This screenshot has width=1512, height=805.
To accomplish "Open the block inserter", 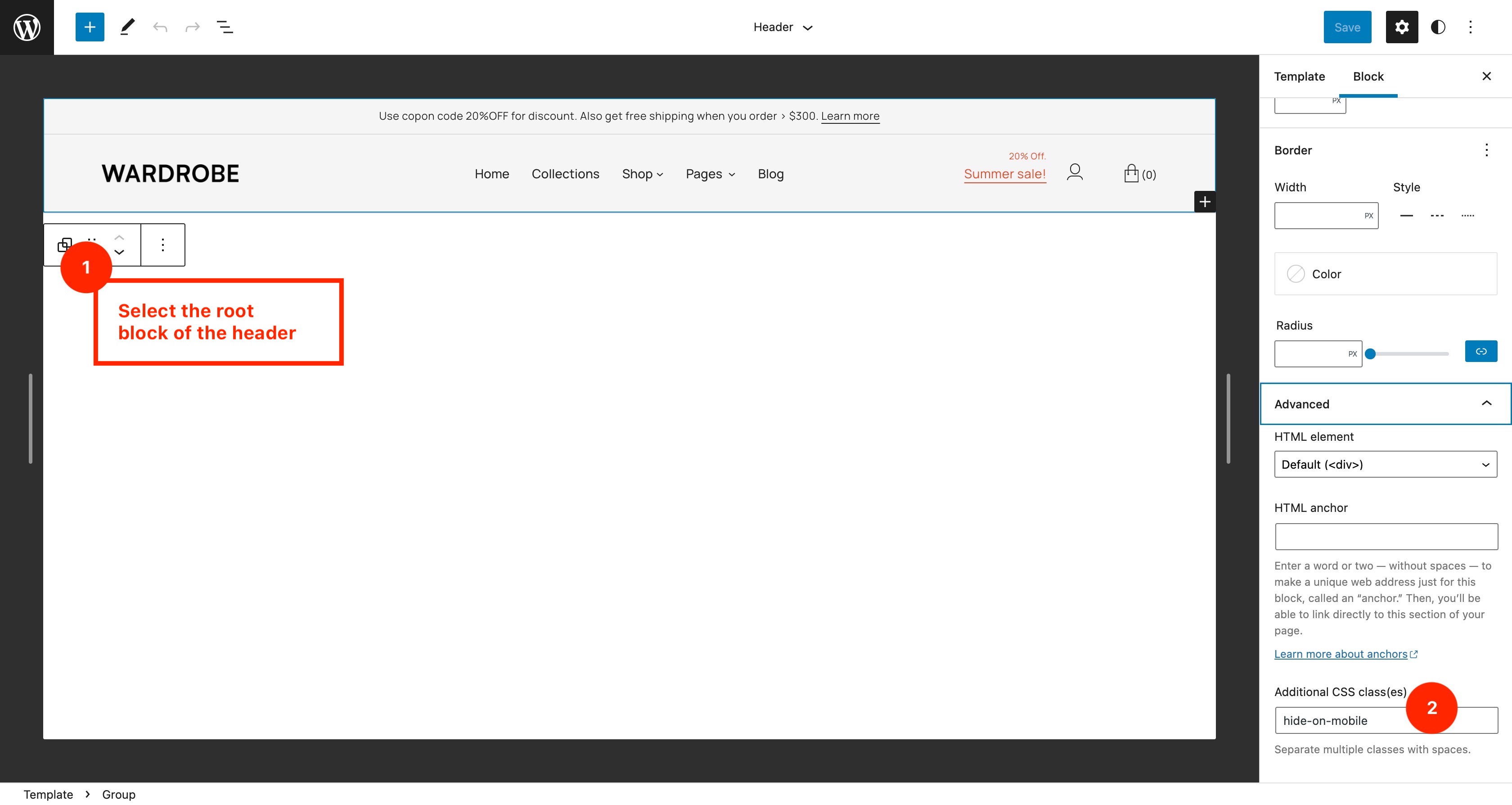I will coord(89,27).
